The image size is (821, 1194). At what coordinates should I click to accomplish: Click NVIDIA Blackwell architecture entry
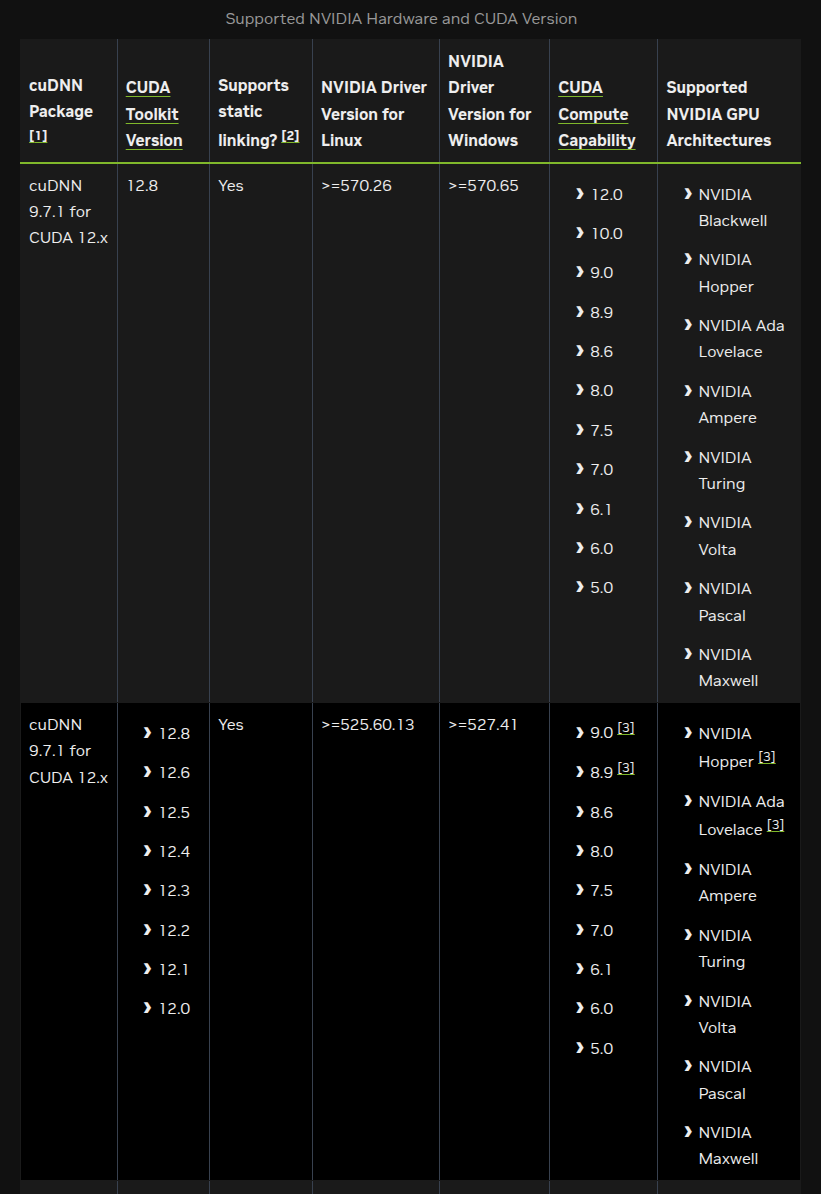click(733, 208)
